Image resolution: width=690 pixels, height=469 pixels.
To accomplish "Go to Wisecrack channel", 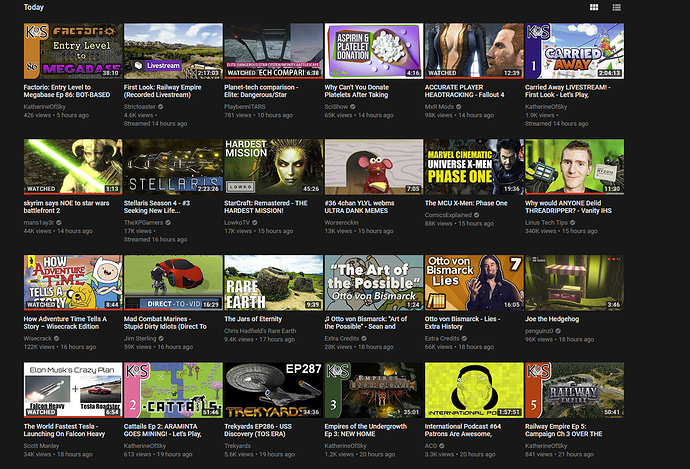I will pos(38,338).
